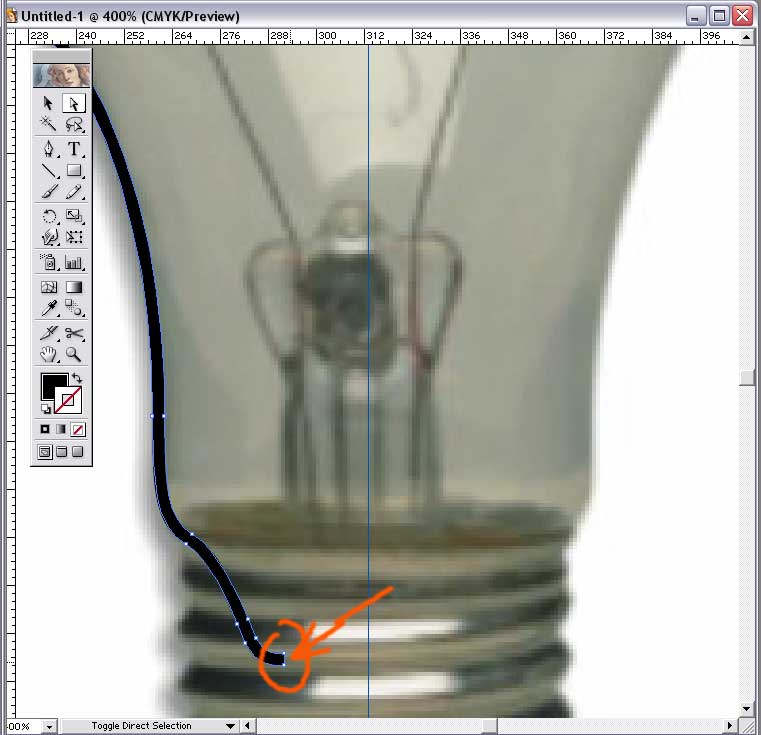Screen dimensions: 761x735
Task: Select the Paintbrush tool
Action: coord(48,191)
